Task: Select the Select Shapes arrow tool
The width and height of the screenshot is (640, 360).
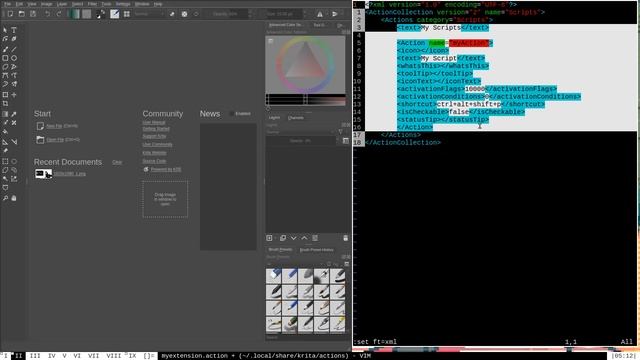Action: (x=5, y=30)
